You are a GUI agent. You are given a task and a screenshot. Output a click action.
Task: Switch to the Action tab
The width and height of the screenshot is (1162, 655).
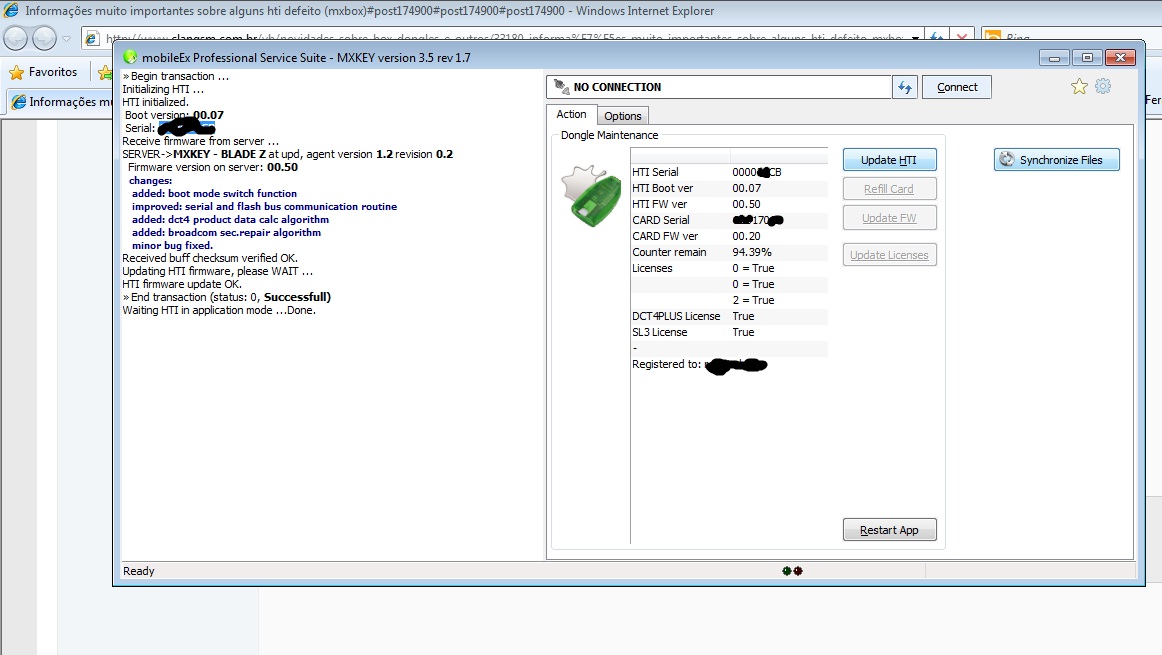click(x=571, y=114)
